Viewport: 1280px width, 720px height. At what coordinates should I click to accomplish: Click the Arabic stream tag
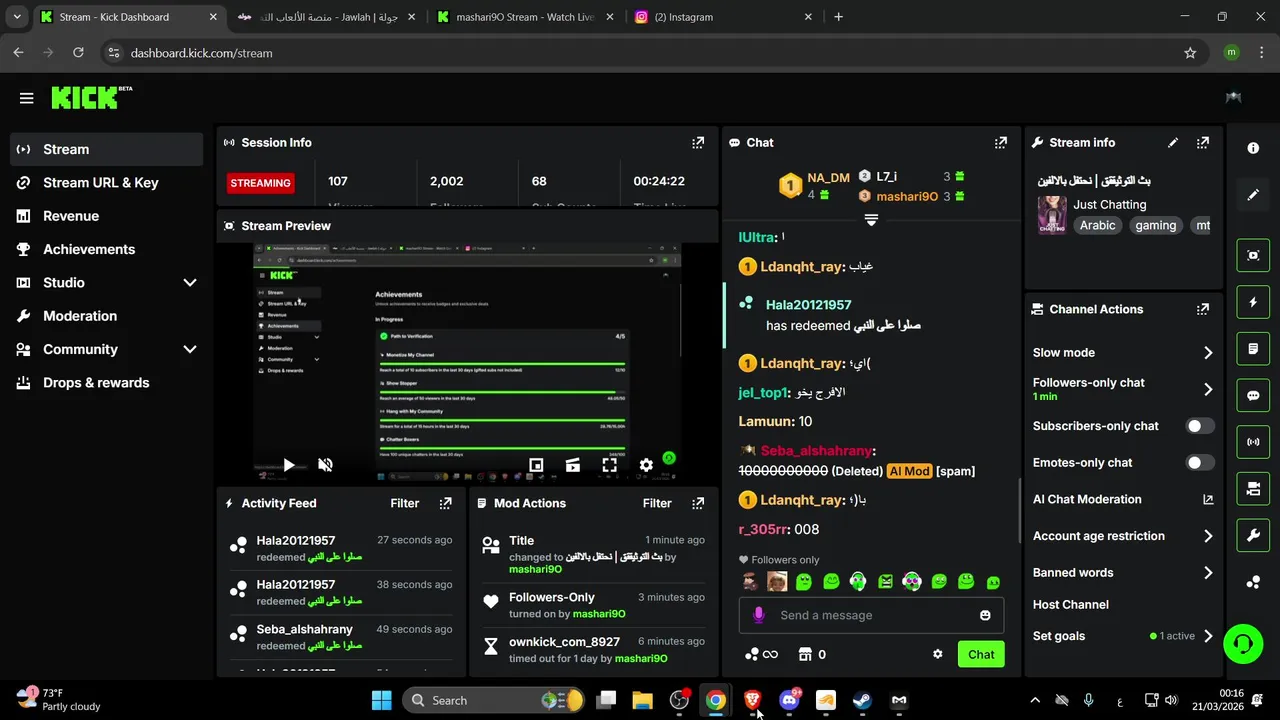(1097, 226)
